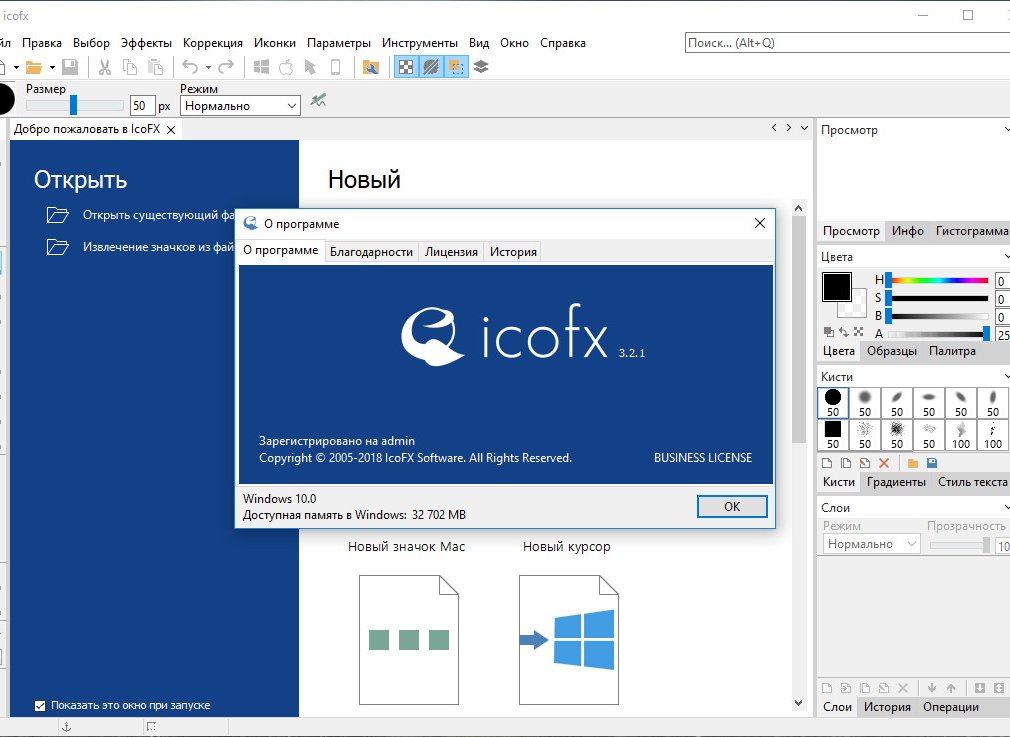Click the open brushes folder icon in Кисти panel
Viewport: 1010px width, 737px height.
pos(913,463)
